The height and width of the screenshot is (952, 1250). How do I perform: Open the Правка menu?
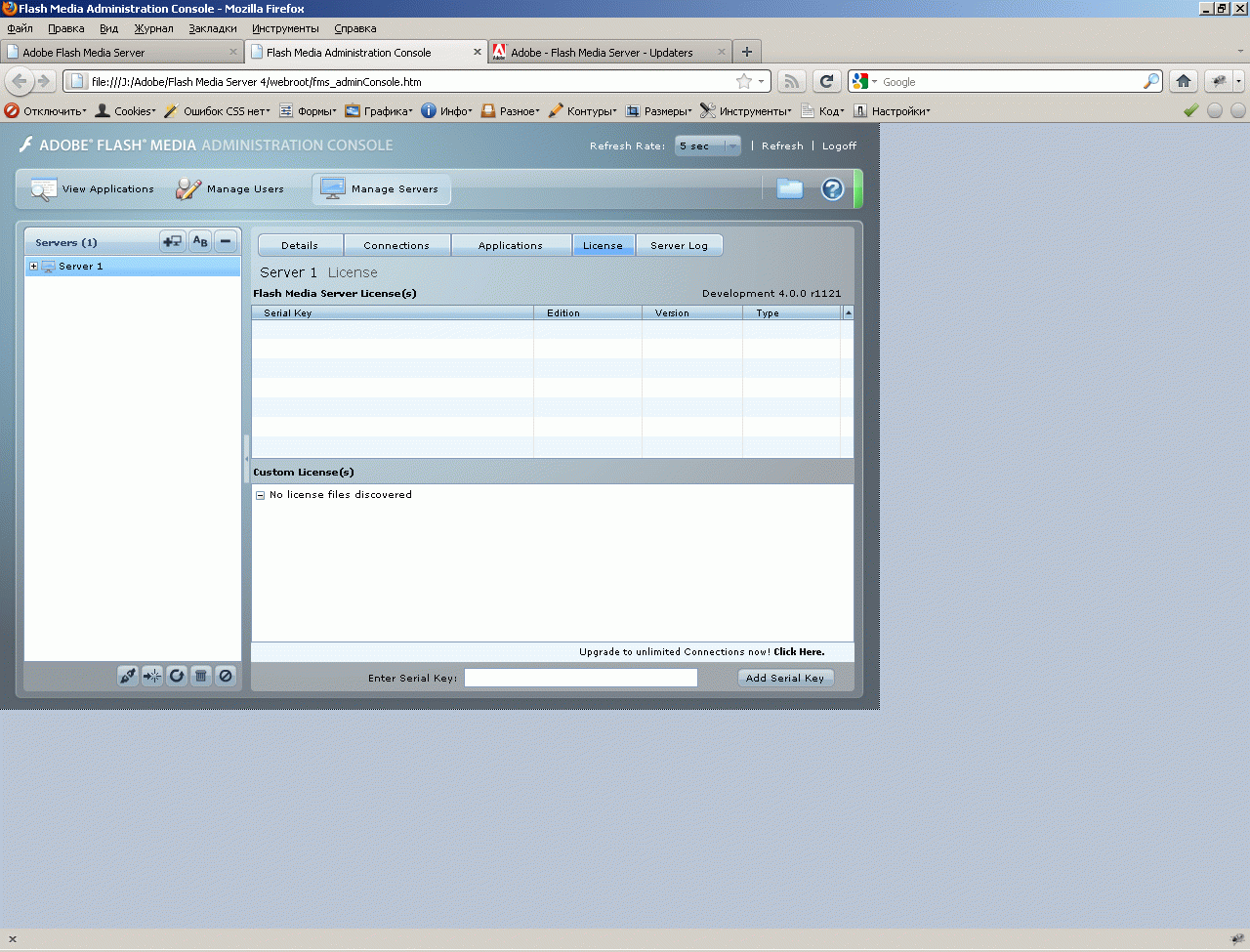66,28
